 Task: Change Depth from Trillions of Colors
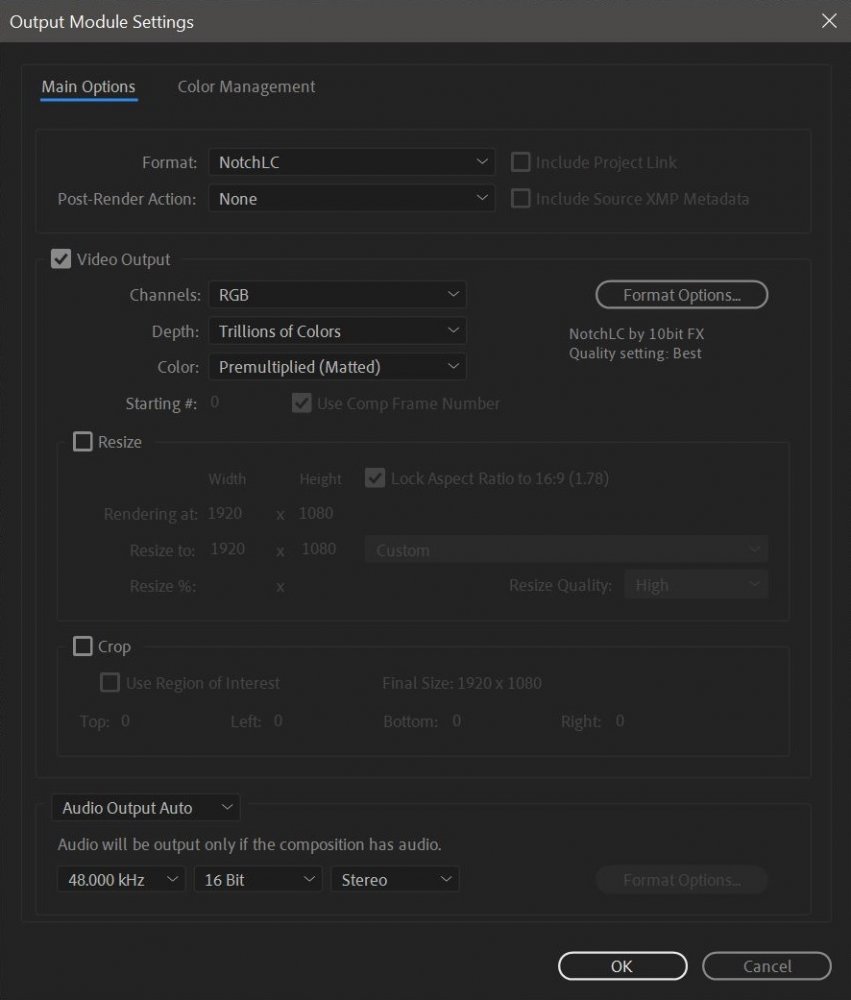click(337, 331)
